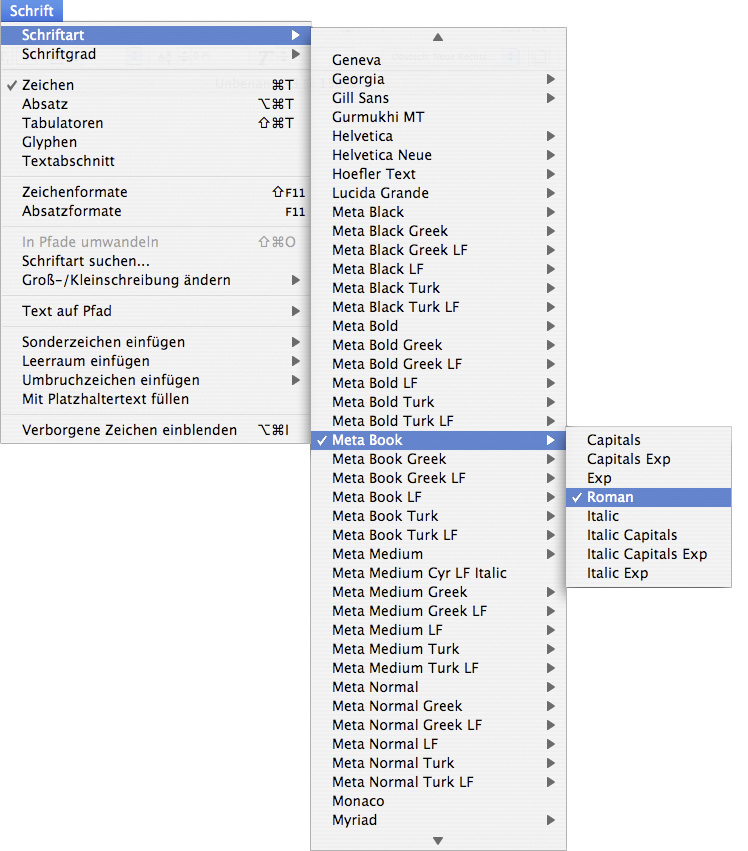
Task: Choose Italic Capitals style
Action: [x=649, y=535]
